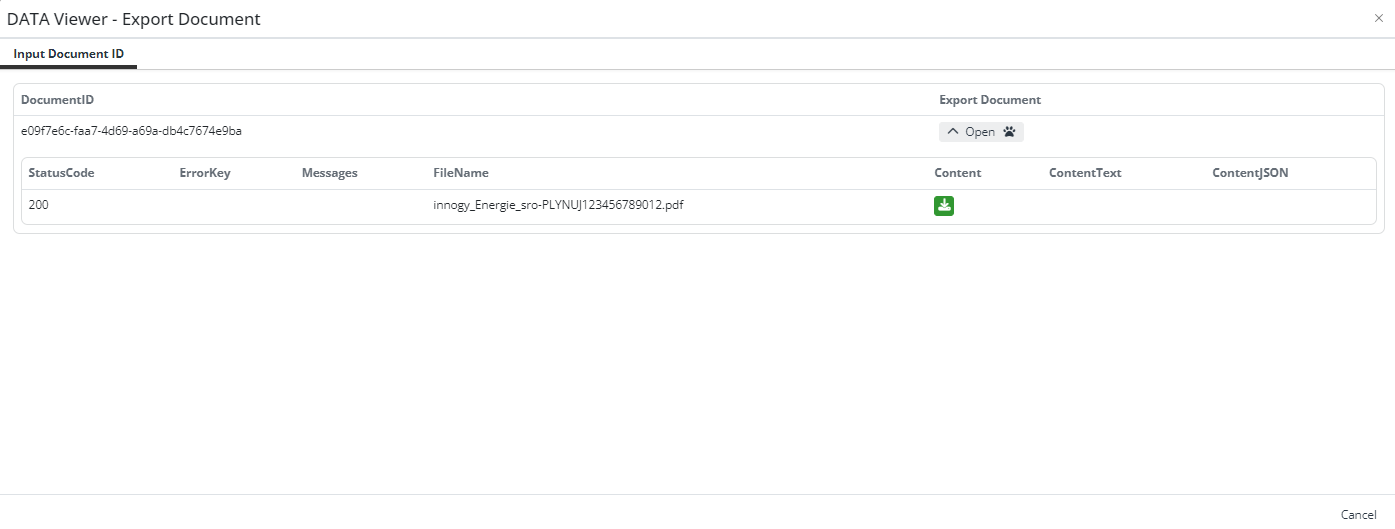Image resolution: width=1395 pixels, height=529 pixels.
Task: Click the FileName column header
Action: point(461,173)
